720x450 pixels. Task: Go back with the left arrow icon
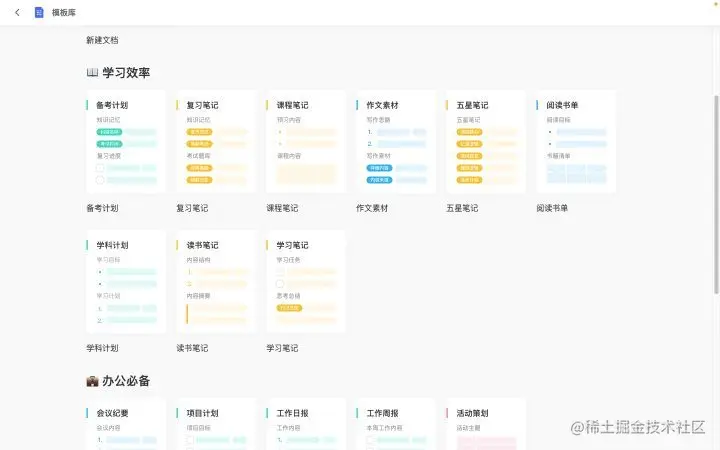click(17, 12)
